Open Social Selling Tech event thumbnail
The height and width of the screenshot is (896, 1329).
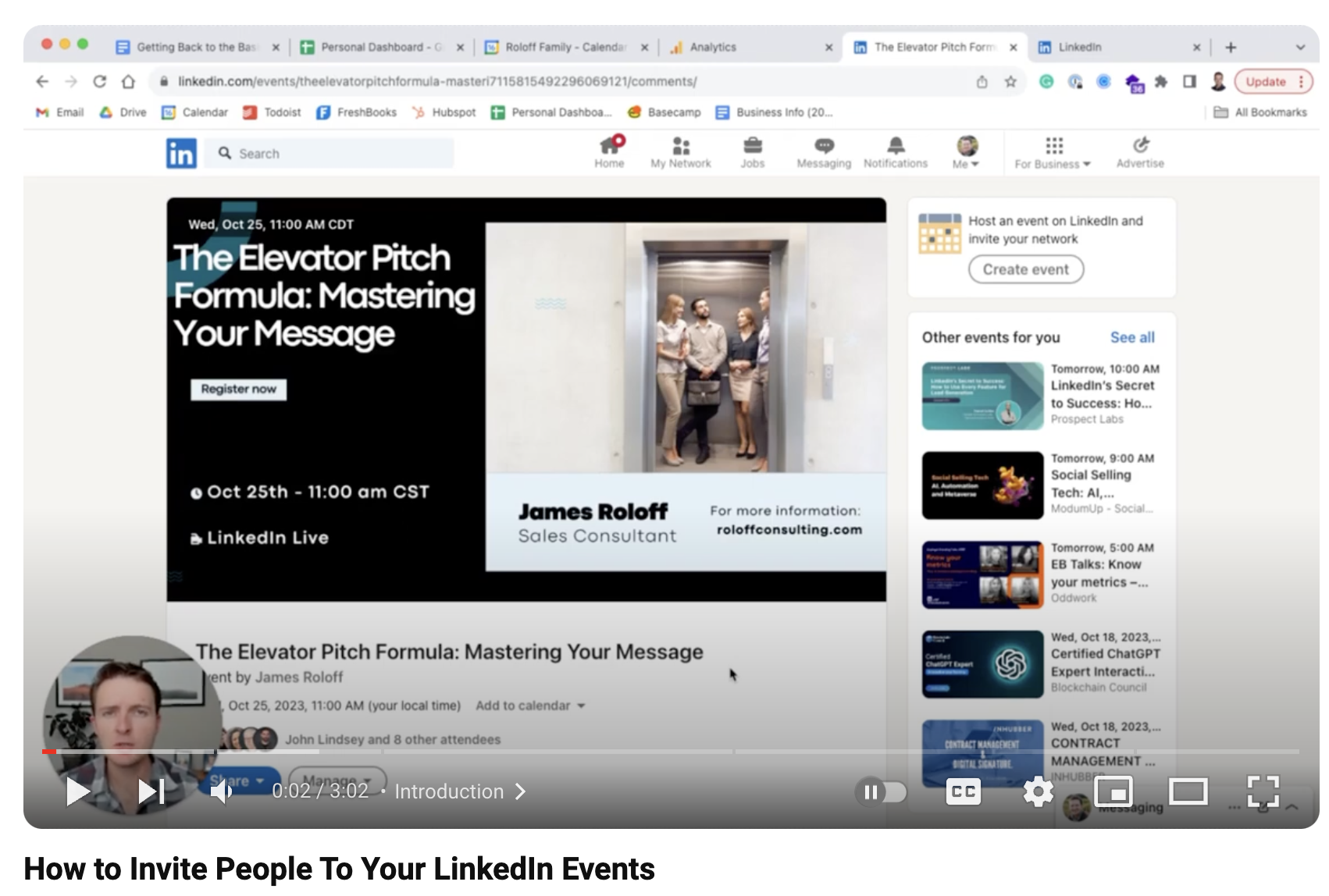tap(982, 485)
